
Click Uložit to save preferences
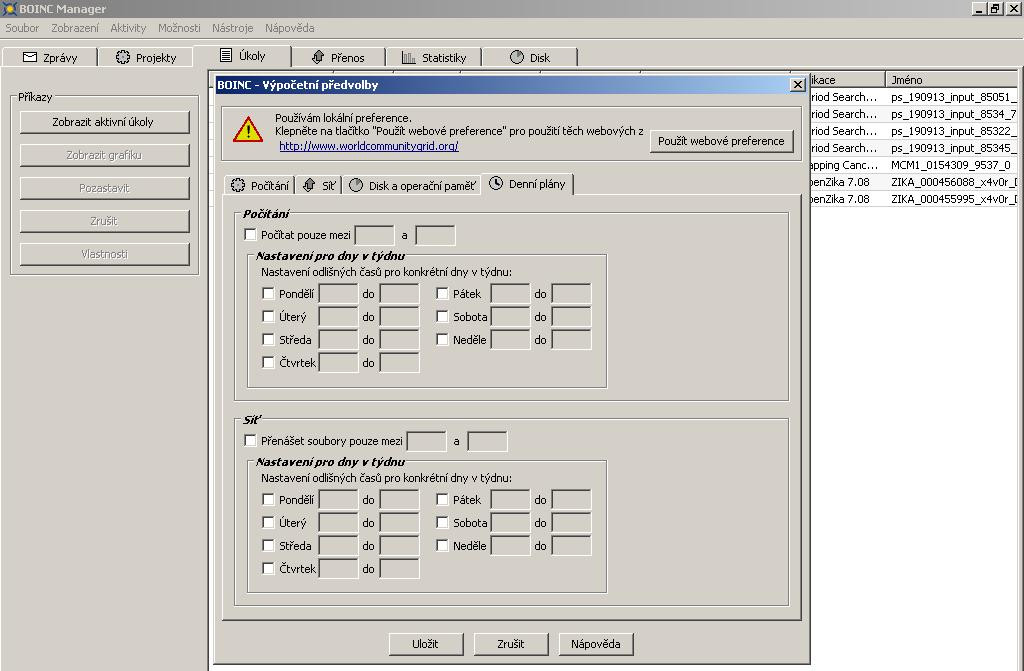pos(426,644)
